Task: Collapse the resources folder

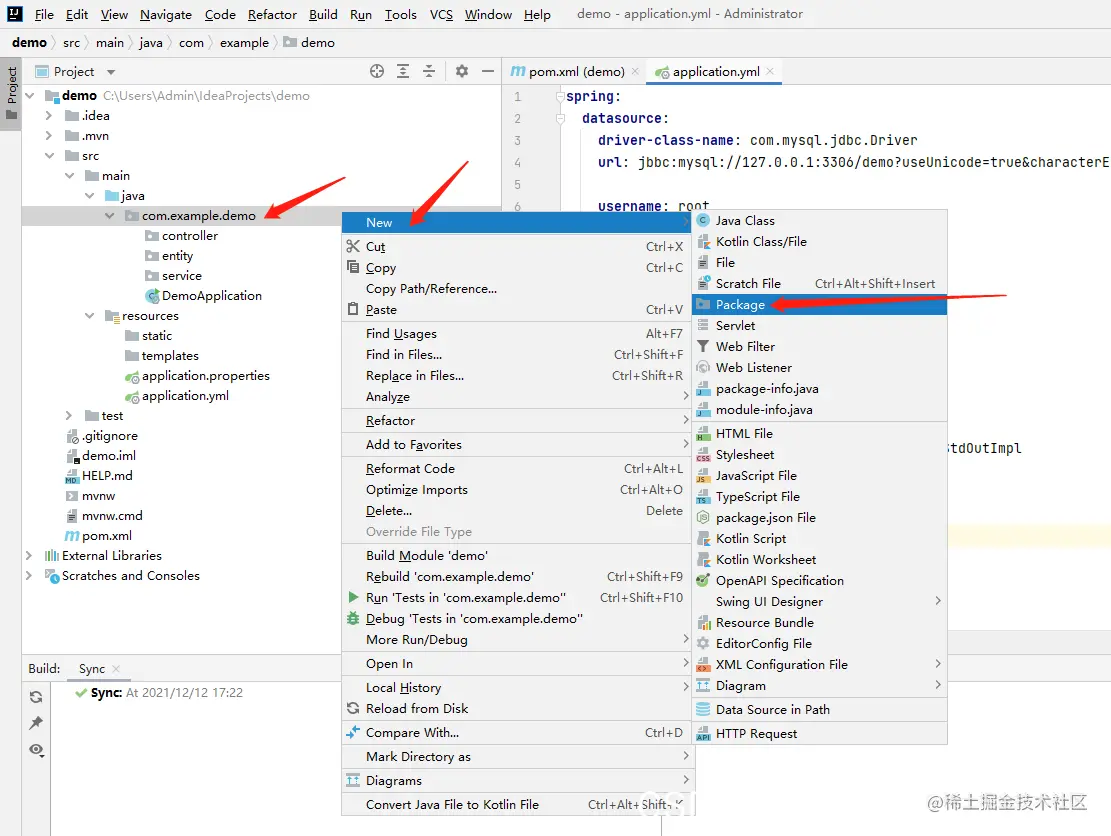Action: [x=89, y=315]
